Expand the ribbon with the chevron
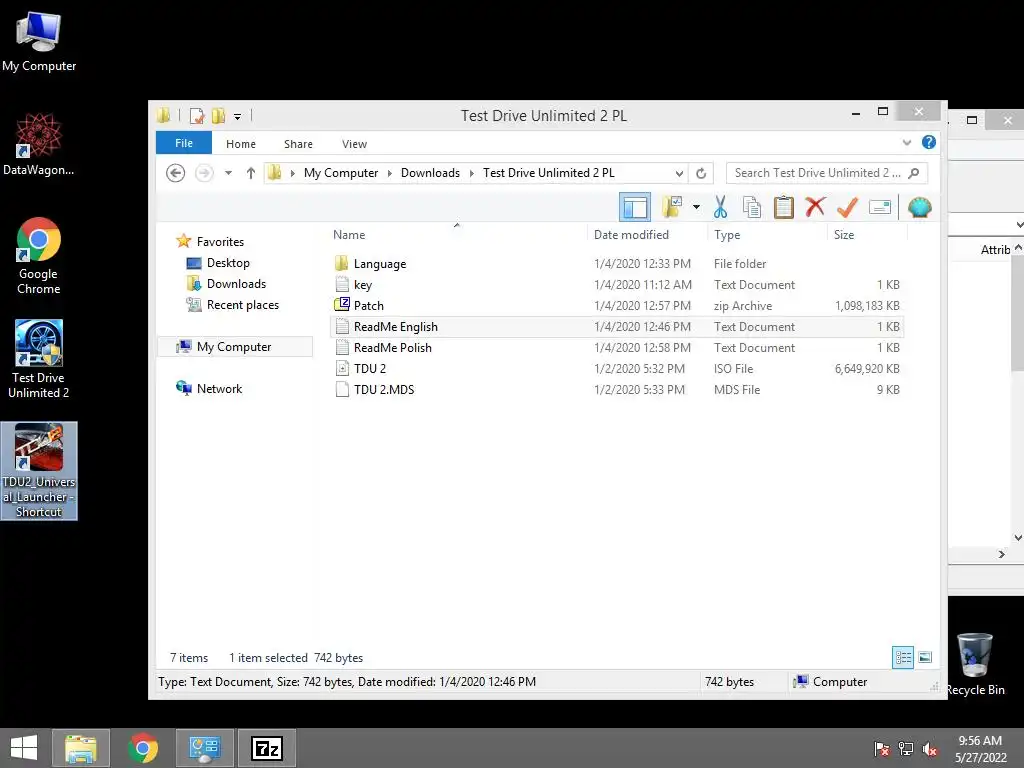 coord(906,142)
